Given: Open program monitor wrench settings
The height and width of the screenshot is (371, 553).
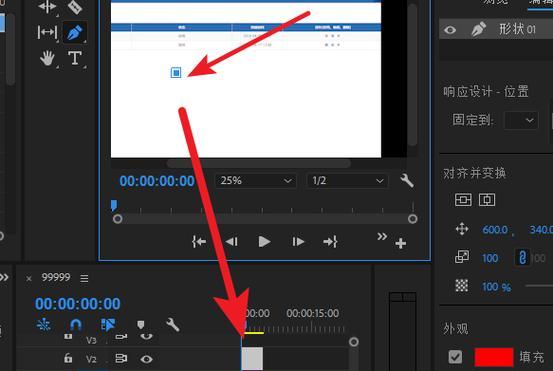Looking at the screenshot, I should click(x=407, y=181).
